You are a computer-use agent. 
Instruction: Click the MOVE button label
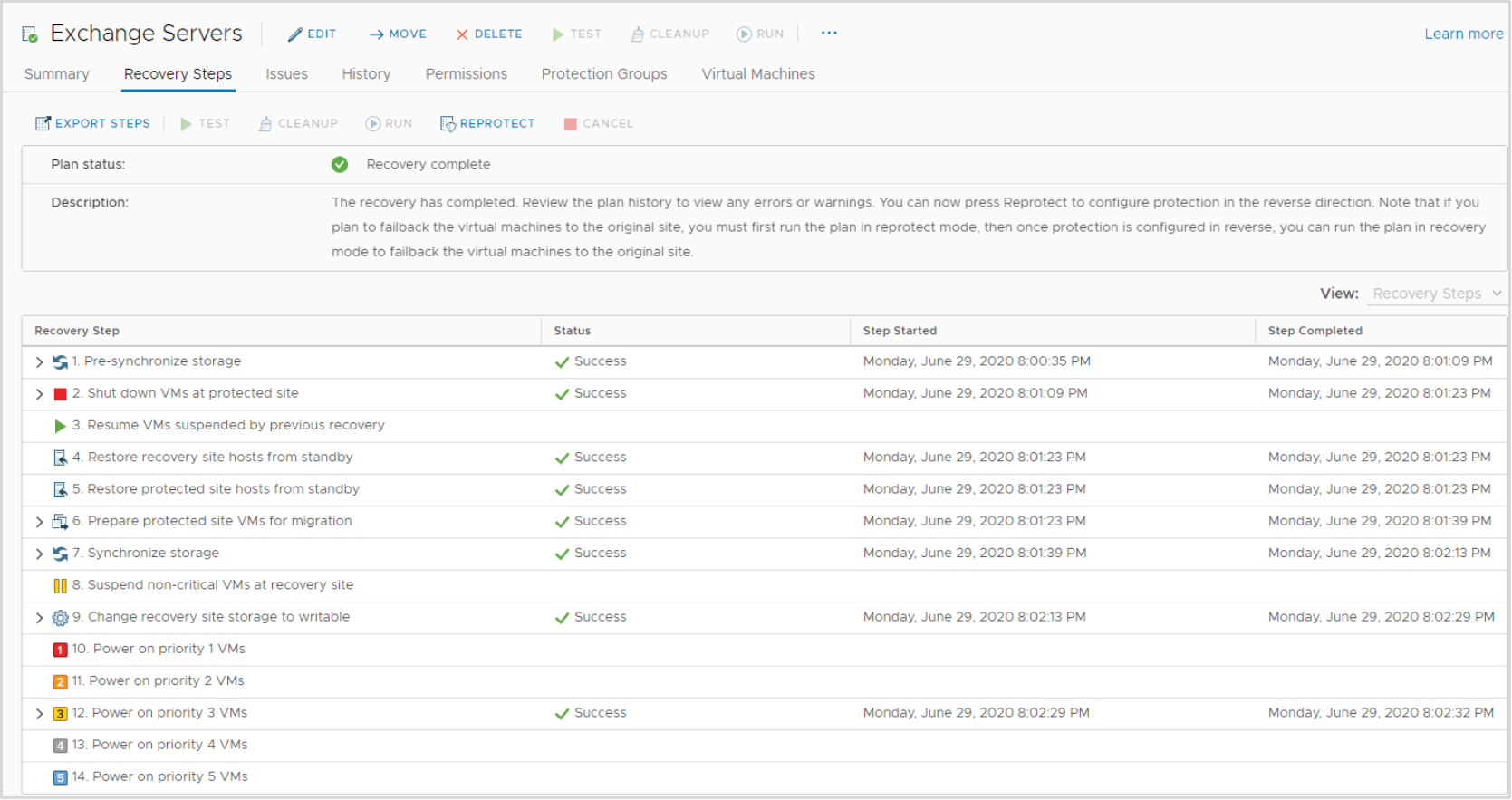click(408, 34)
